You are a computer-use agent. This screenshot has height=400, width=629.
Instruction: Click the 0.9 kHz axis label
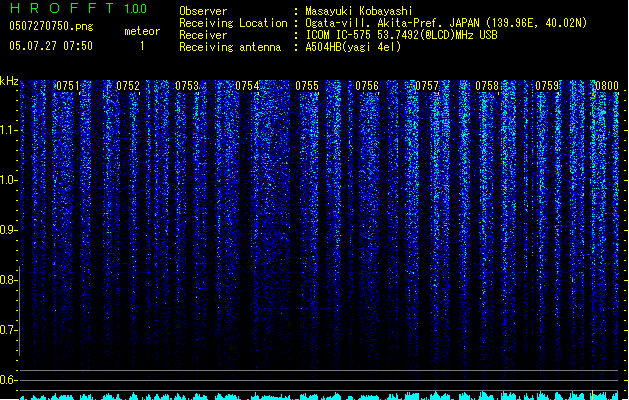click(8, 230)
